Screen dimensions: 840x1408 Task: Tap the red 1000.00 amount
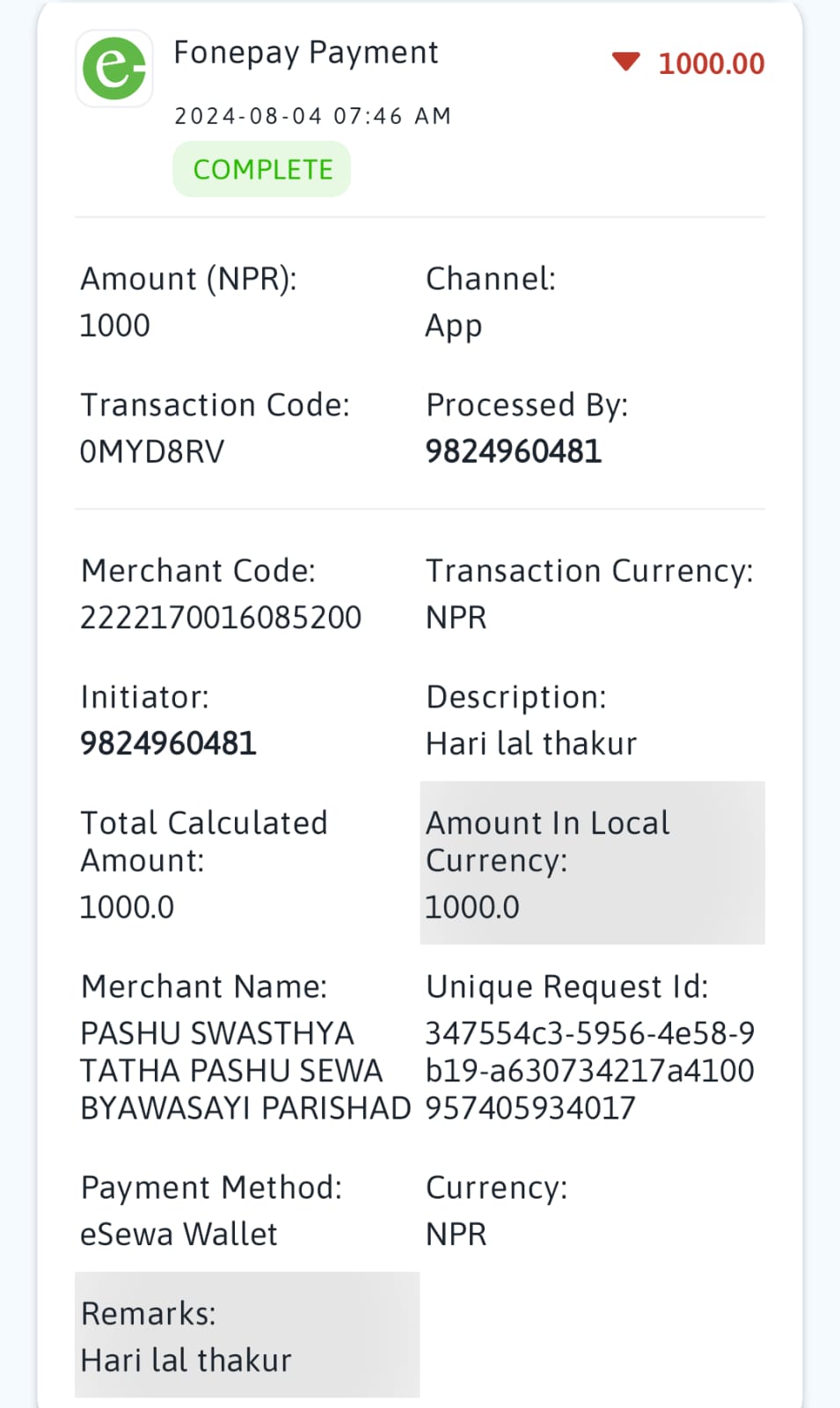[x=711, y=63]
